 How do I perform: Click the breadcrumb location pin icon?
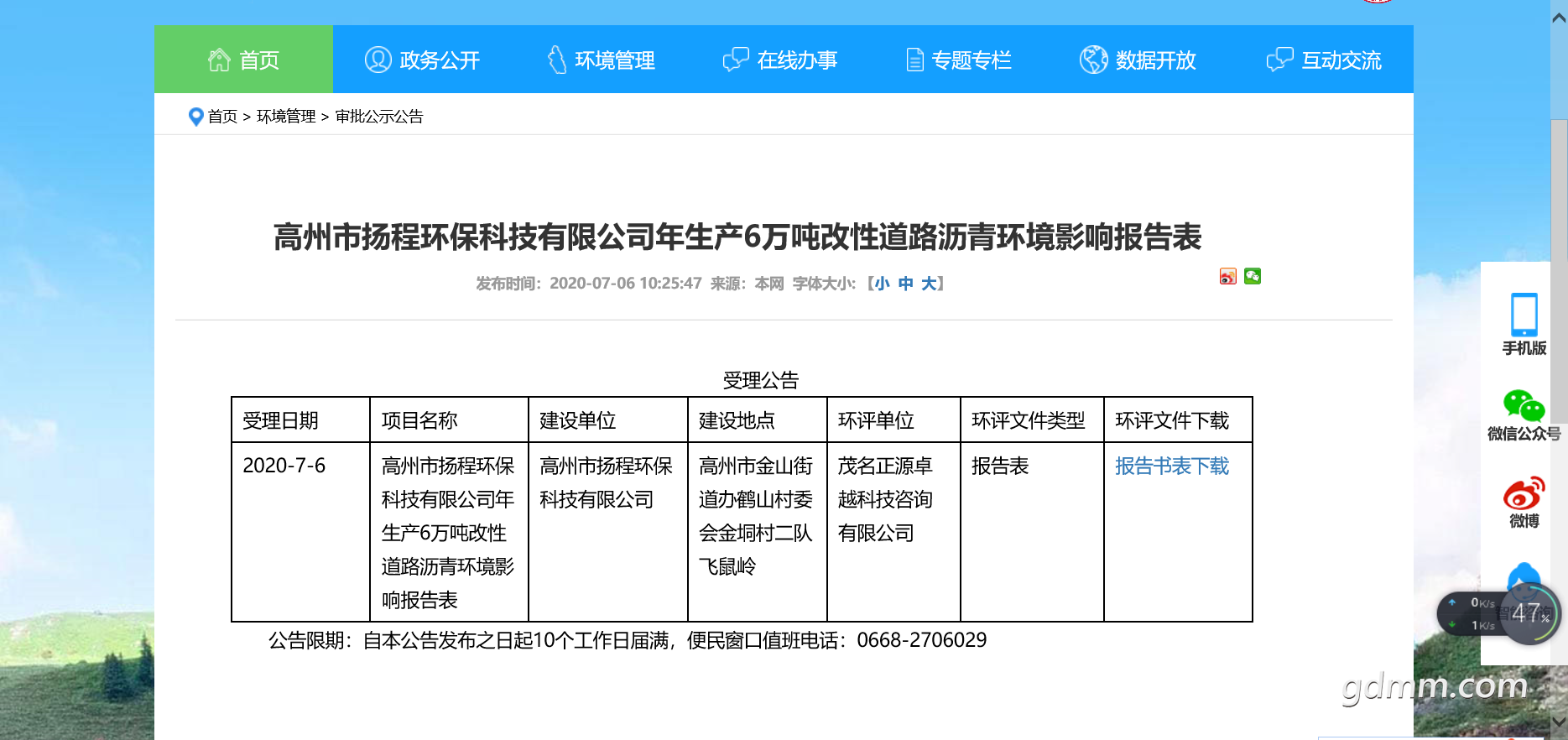pos(195,117)
